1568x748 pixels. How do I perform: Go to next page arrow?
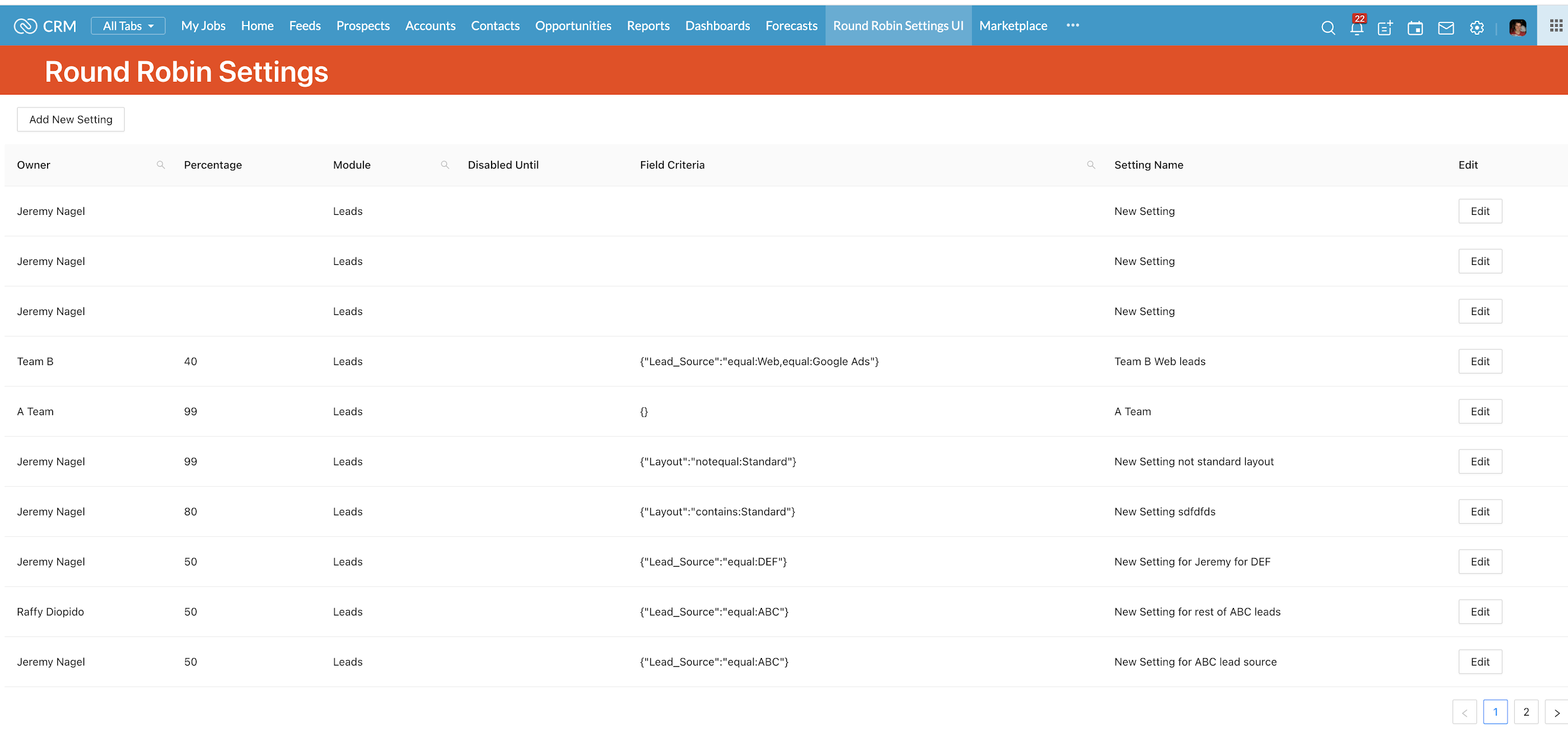coord(1556,713)
